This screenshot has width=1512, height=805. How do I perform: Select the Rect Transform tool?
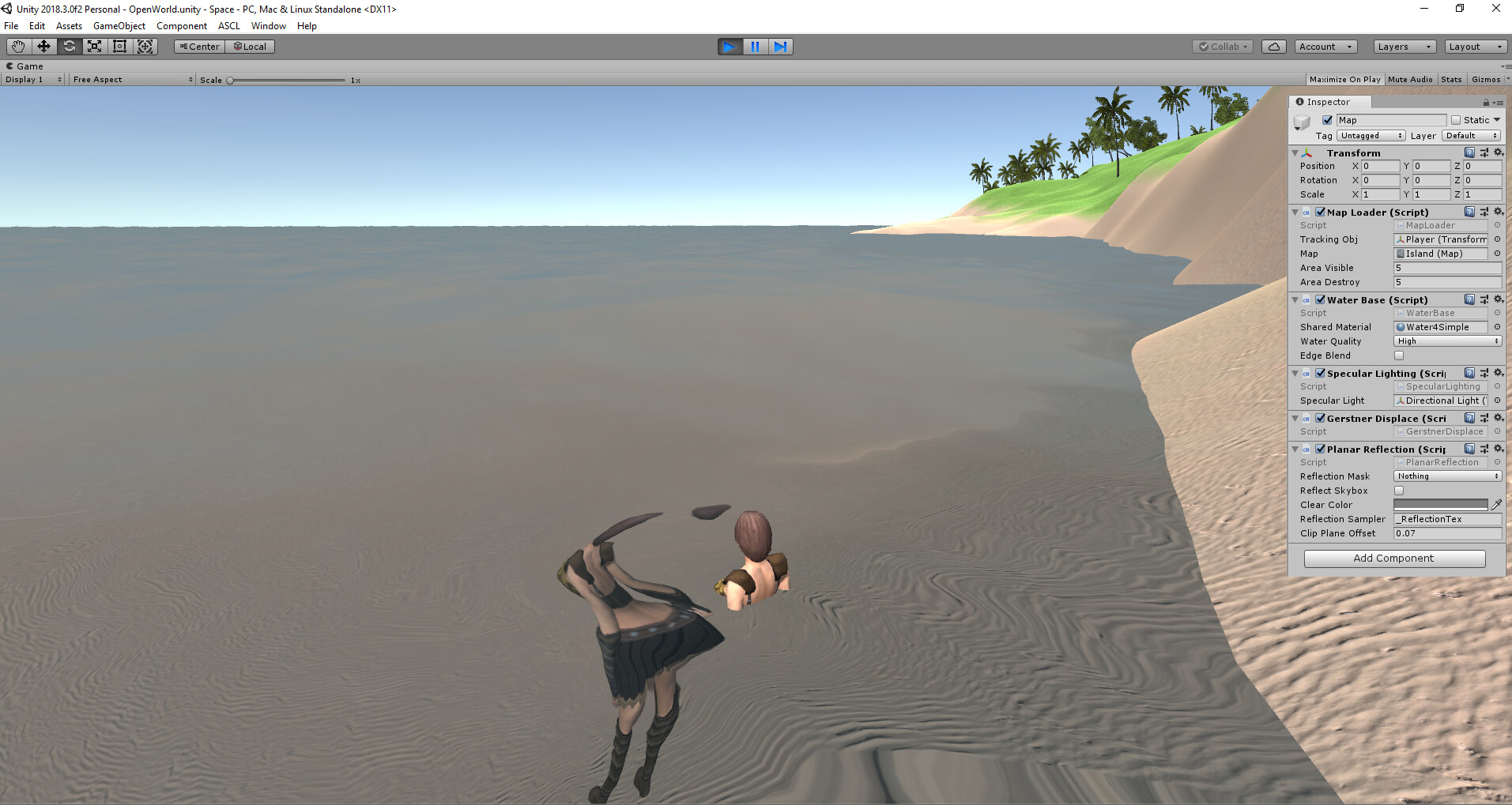point(119,46)
